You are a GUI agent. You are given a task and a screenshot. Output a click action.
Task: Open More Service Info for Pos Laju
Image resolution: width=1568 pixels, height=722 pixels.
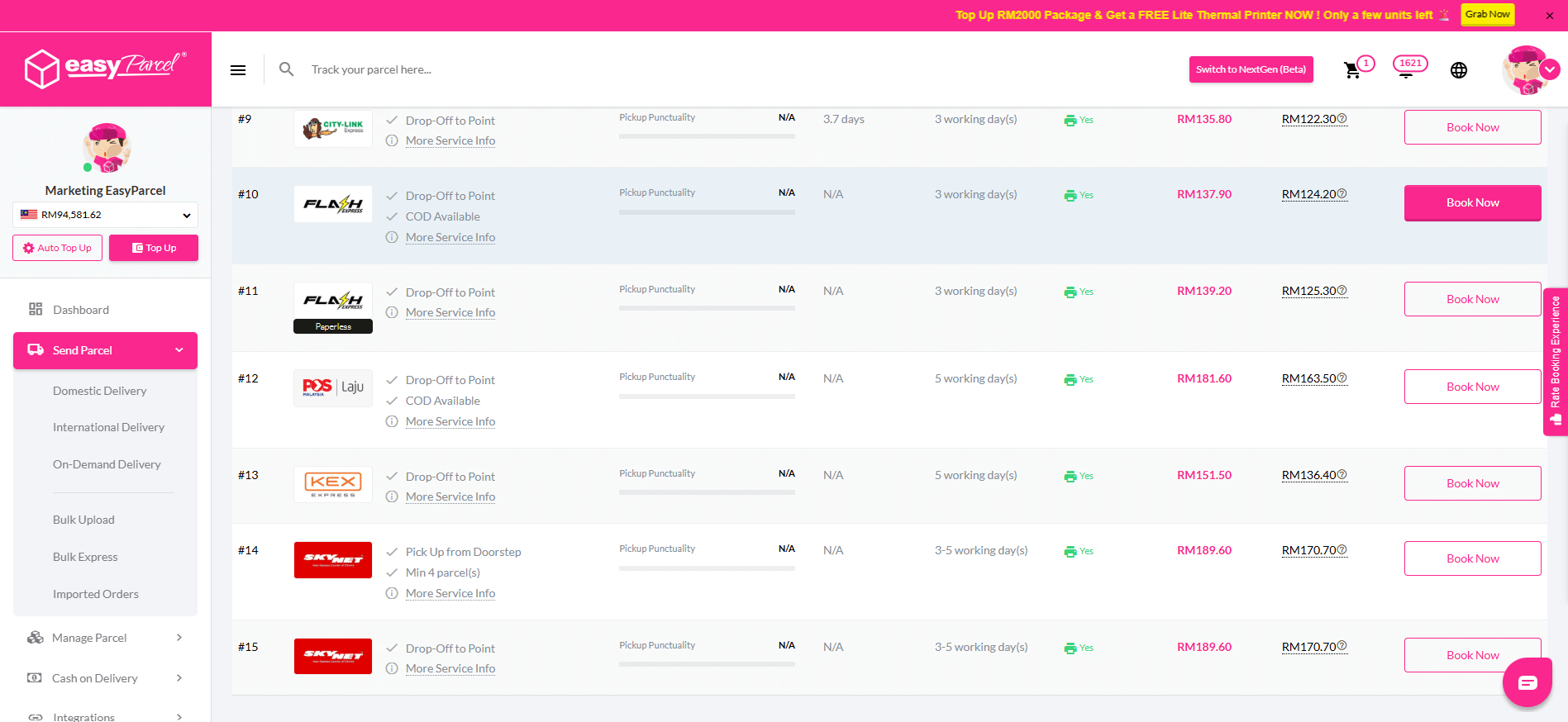[x=450, y=421]
